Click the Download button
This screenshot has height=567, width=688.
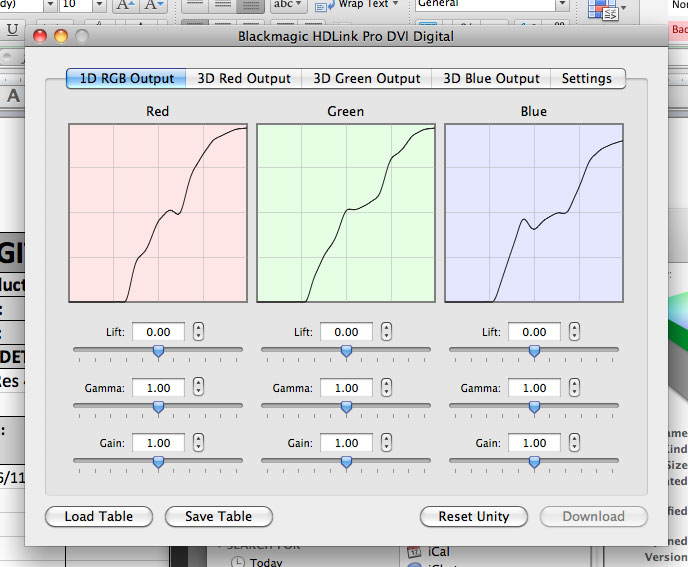(594, 517)
